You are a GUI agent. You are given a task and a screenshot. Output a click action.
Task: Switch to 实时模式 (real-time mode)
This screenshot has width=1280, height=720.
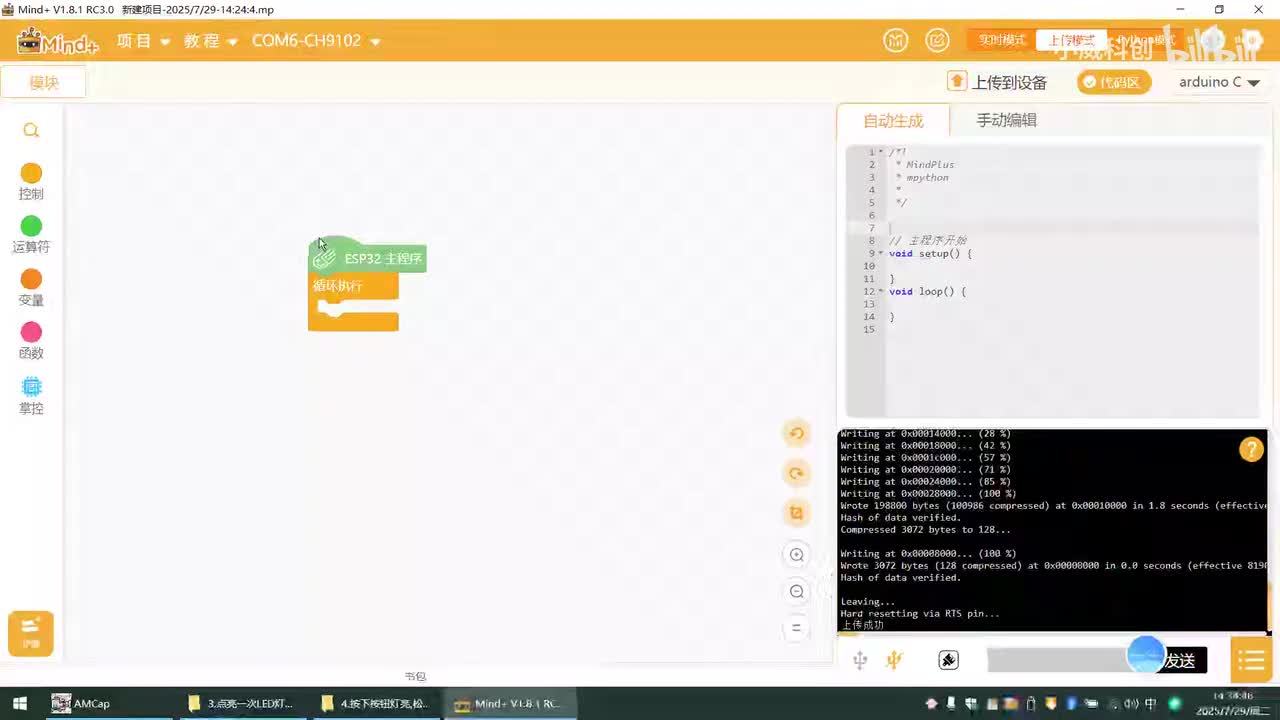(x=1002, y=41)
